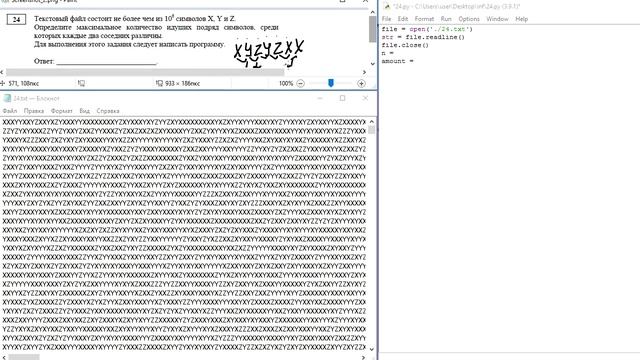This screenshot has height=360, width=640.
Task: Click 'Ответ:' answer line in Paint image
Action: (x=96, y=61)
